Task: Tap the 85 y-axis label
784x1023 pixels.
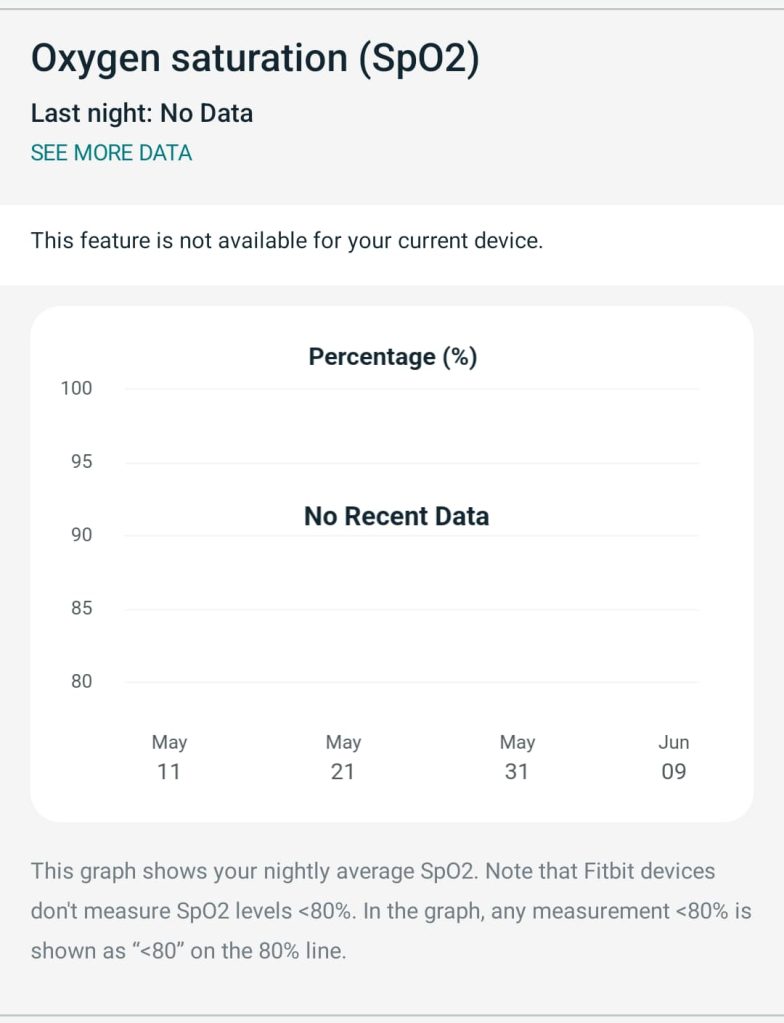Action: 81,608
